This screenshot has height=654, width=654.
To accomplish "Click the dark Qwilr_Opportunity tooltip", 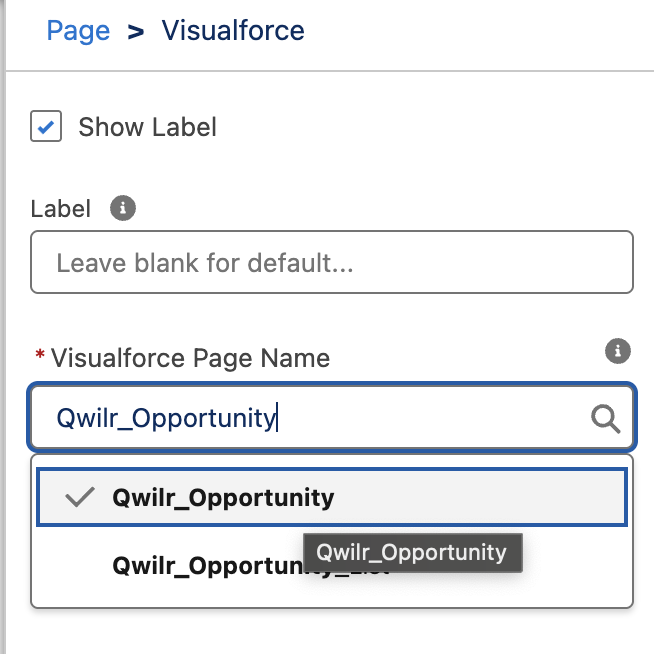I will point(413,553).
